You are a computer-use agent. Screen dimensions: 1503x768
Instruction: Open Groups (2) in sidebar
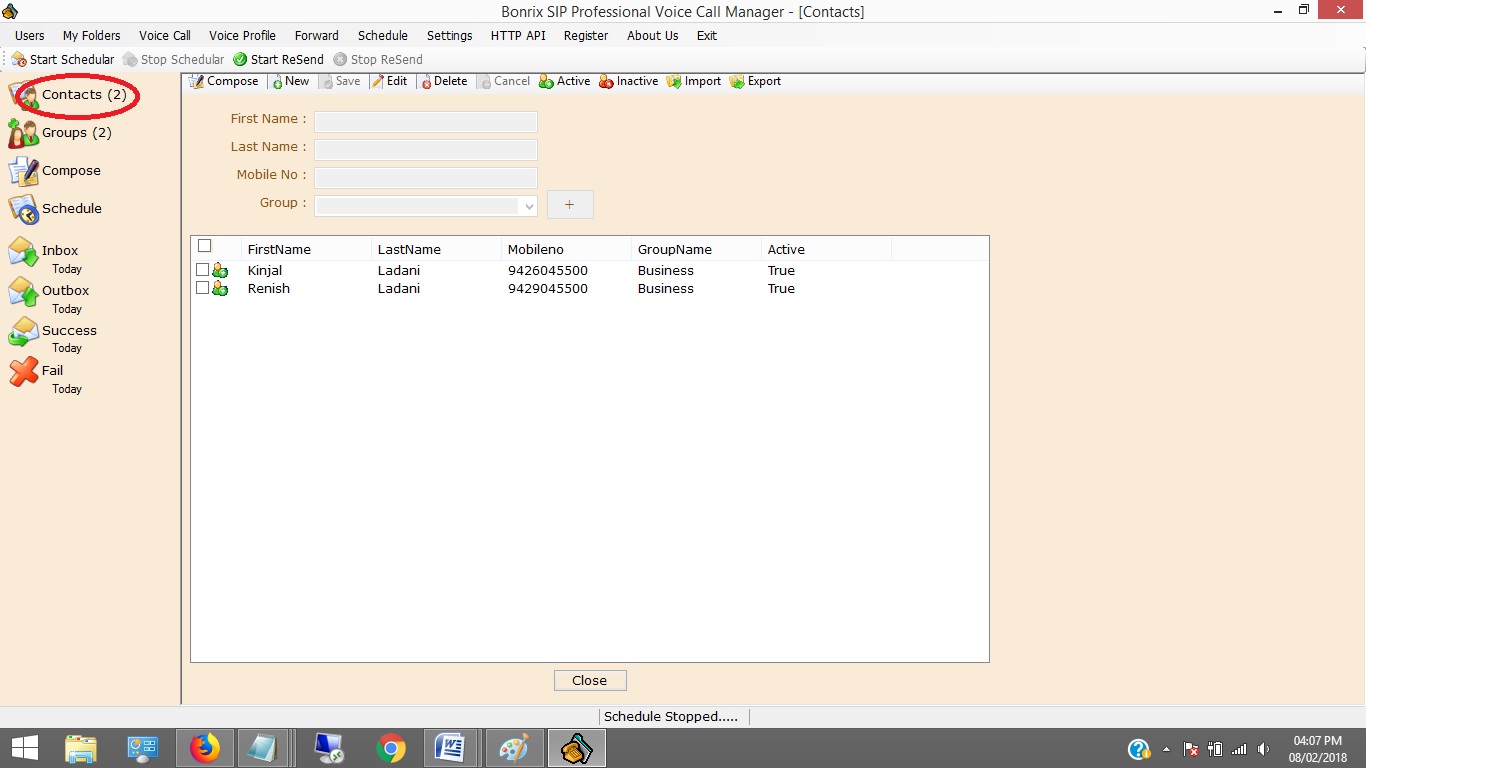point(60,133)
